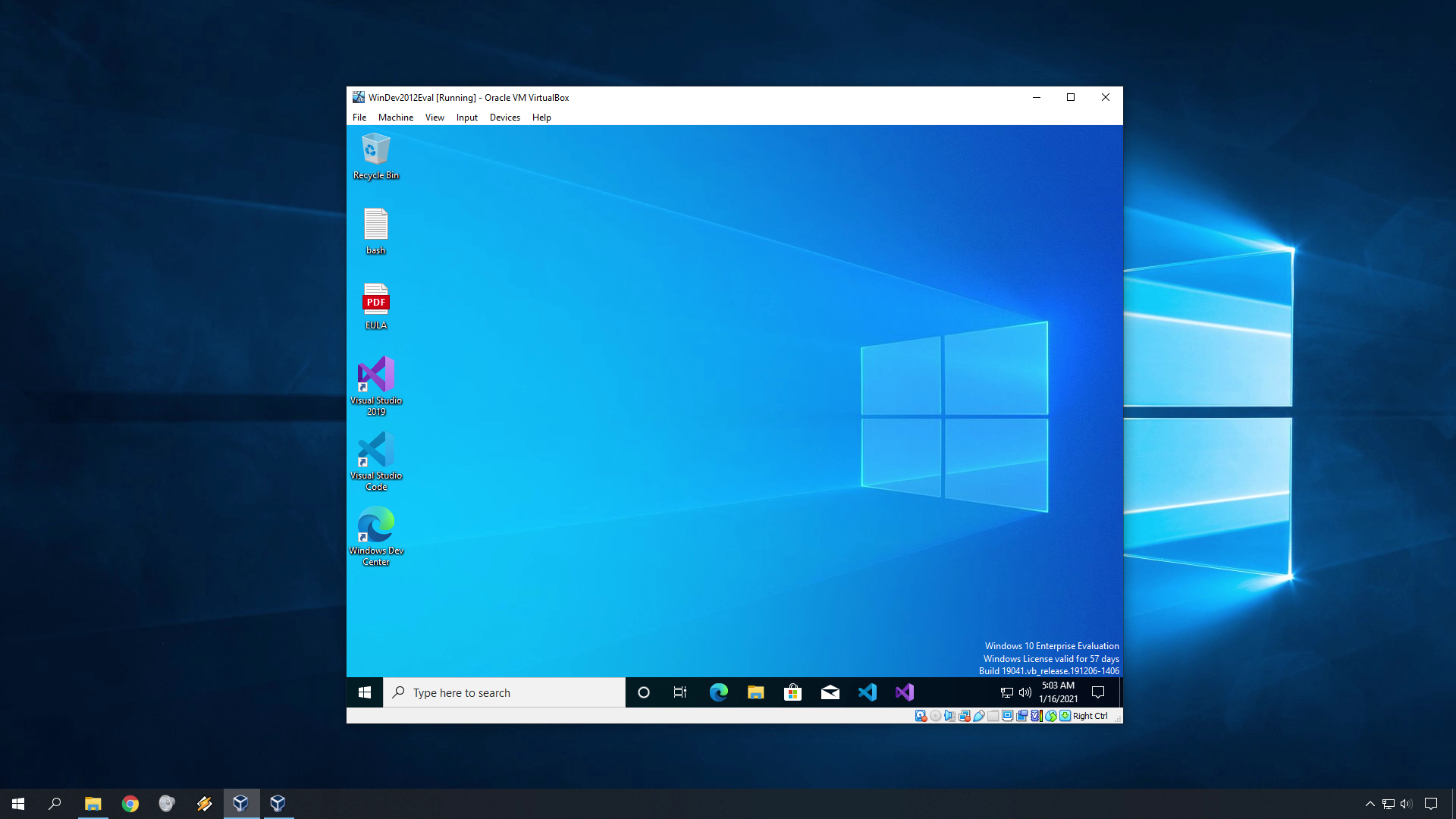Expand VirtualBox Help menu
The width and height of the screenshot is (1456, 819).
pos(541,117)
